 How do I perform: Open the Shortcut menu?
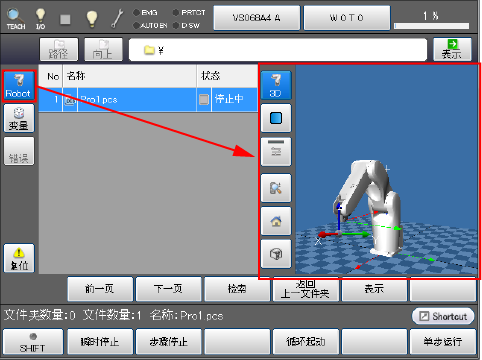pyautogui.click(x=443, y=316)
